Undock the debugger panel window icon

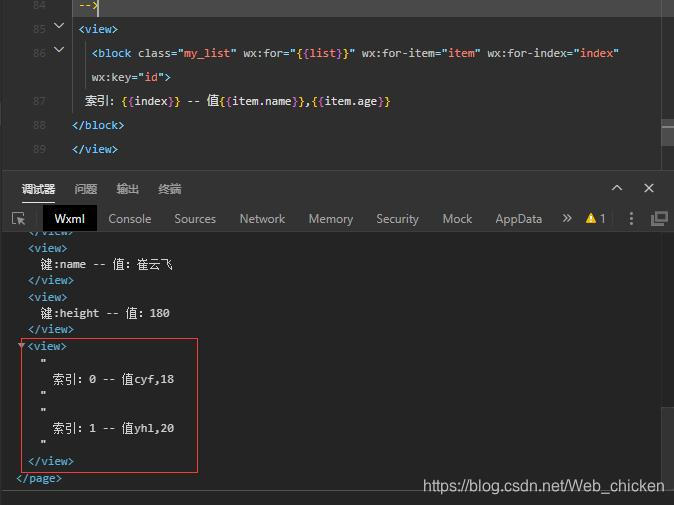[659, 219]
